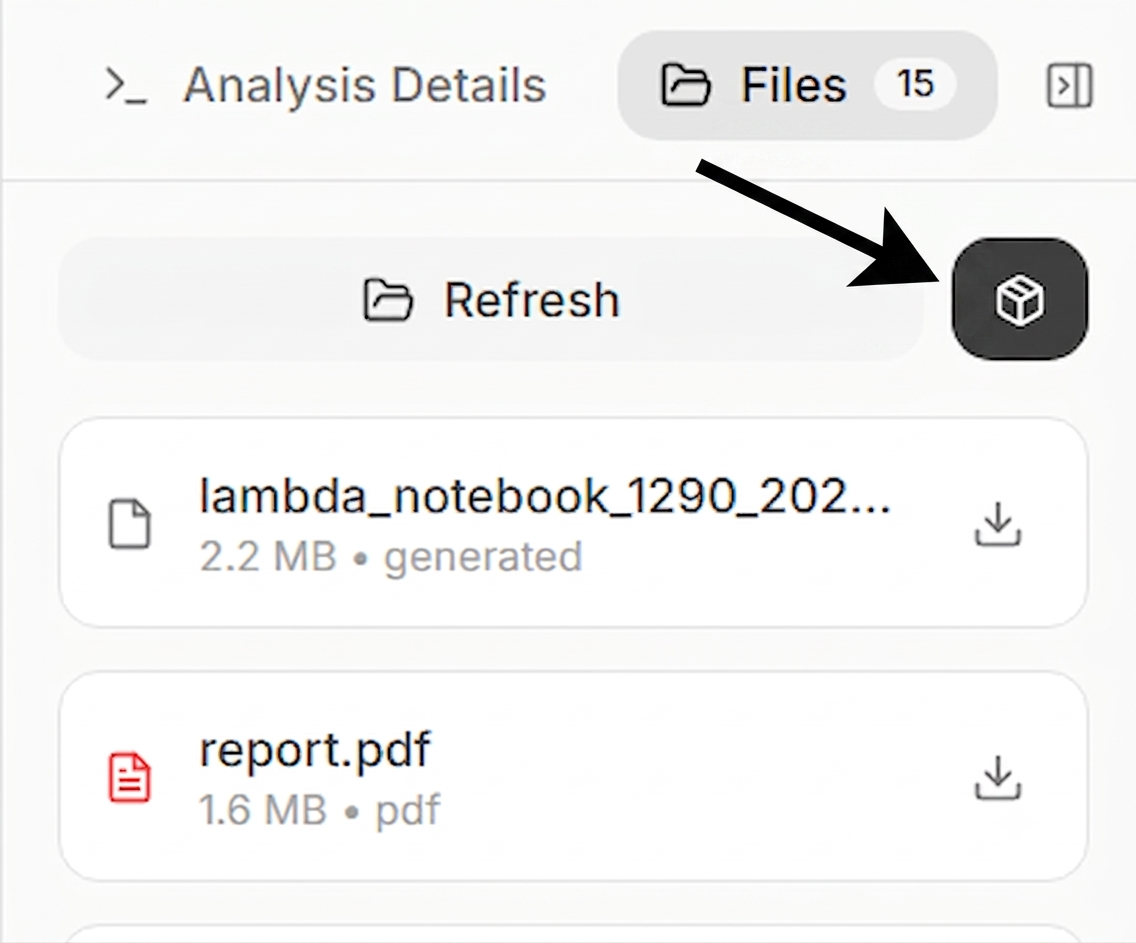The width and height of the screenshot is (1136, 943).
Task: Click the folder icon in Files tab
Action: [685, 85]
